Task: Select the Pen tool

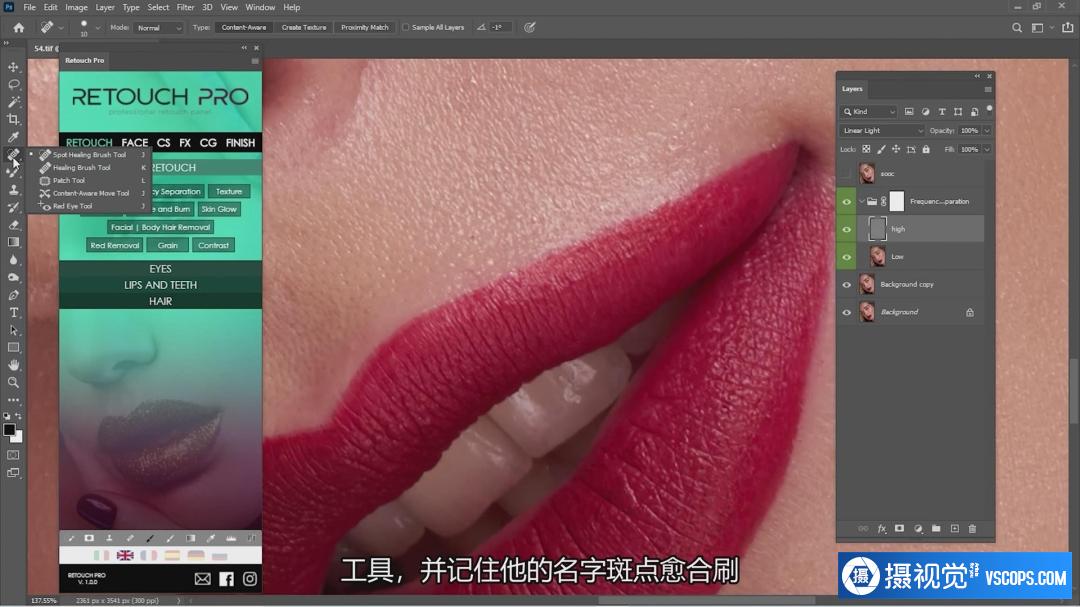Action: (13, 295)
